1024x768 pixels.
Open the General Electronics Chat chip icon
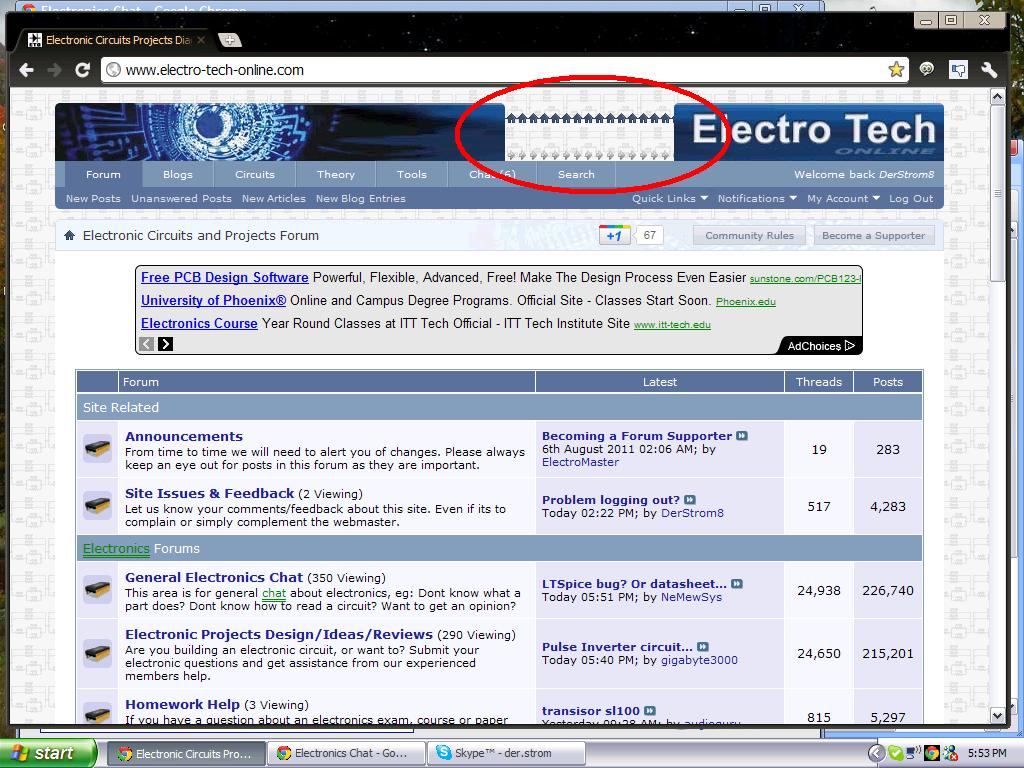tap(97, 590)
